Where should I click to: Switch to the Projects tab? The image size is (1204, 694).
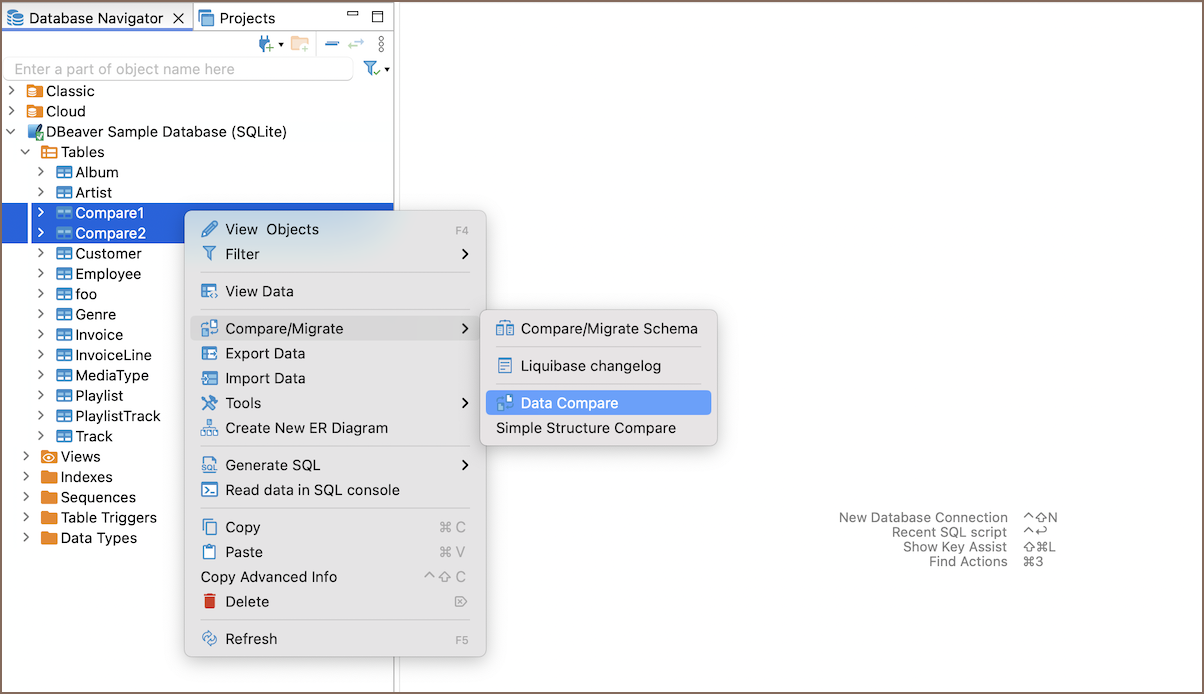(x=237, y=18)
